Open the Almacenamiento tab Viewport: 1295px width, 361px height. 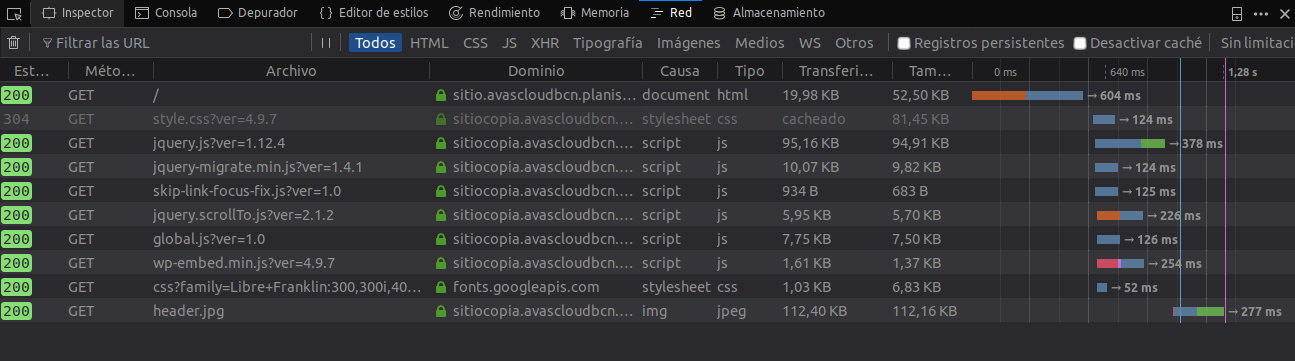(769, 13)
